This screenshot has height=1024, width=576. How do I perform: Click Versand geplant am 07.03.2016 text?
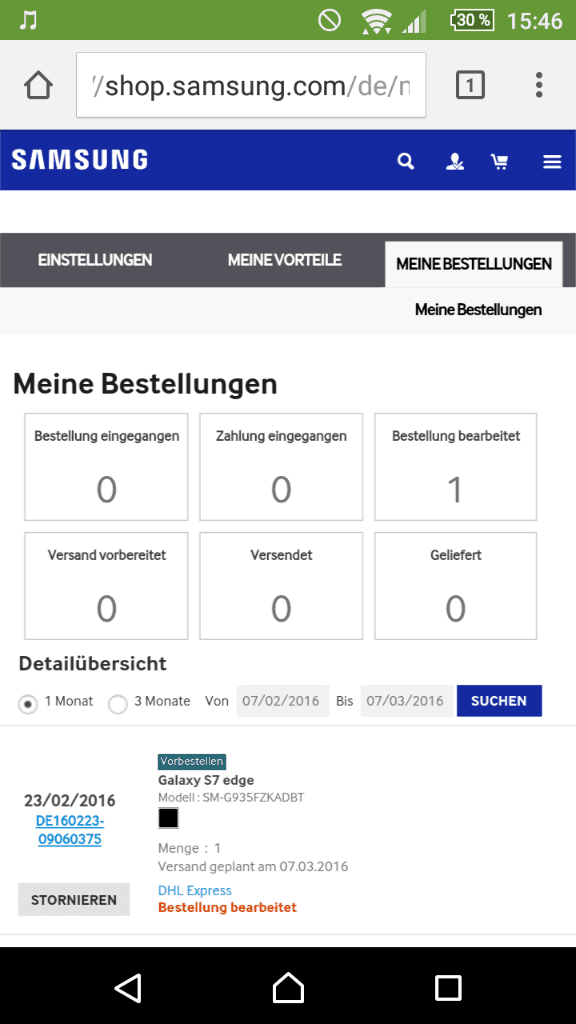253,867
